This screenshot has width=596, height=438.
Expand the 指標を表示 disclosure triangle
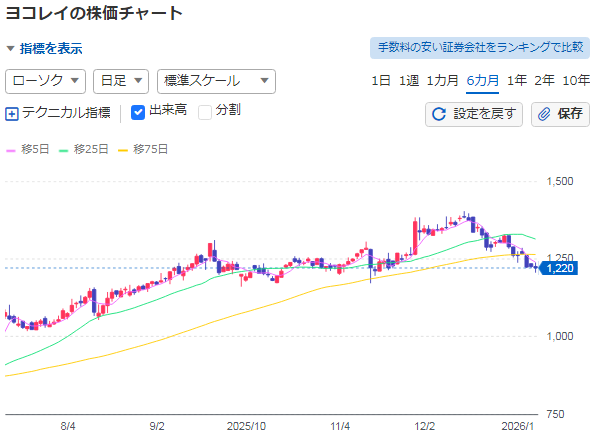coord(11,49)
